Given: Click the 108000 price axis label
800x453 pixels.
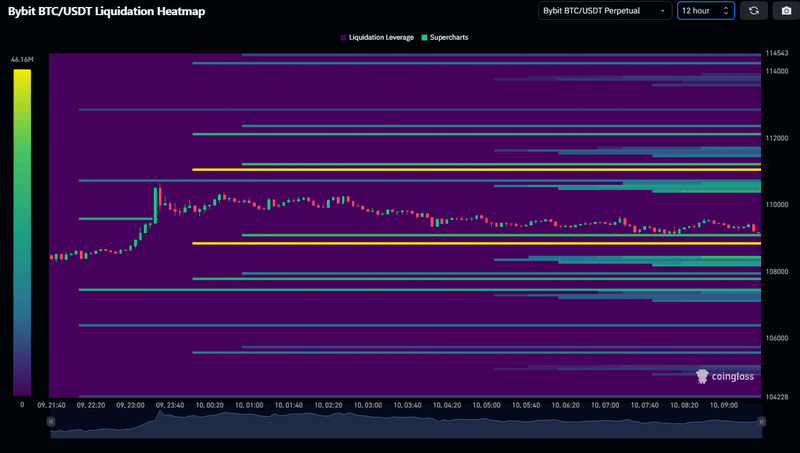Looking at the screenshot, I should pyautogui.click(x=777, y=272).
